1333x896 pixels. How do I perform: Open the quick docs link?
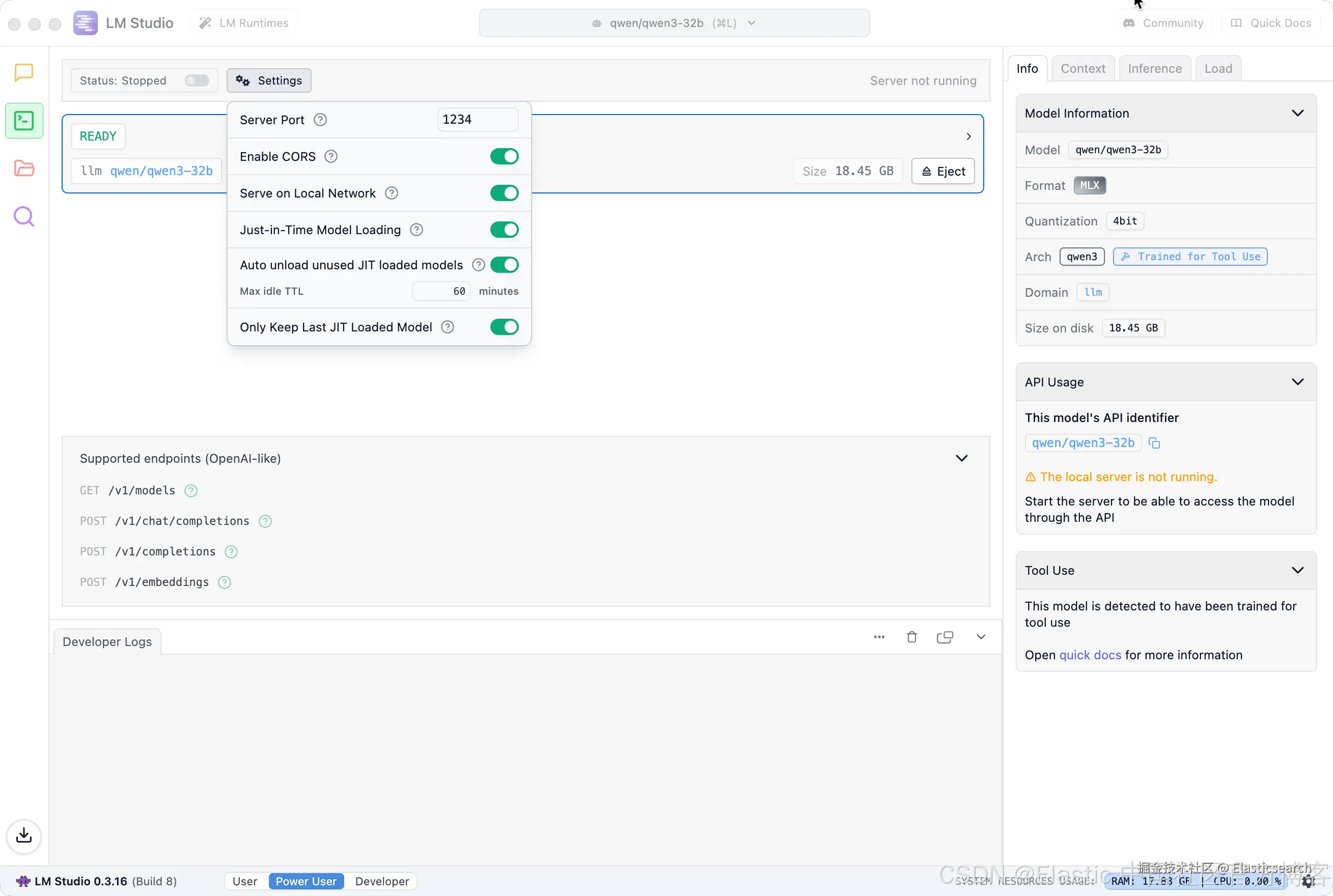pos(1090,655)
